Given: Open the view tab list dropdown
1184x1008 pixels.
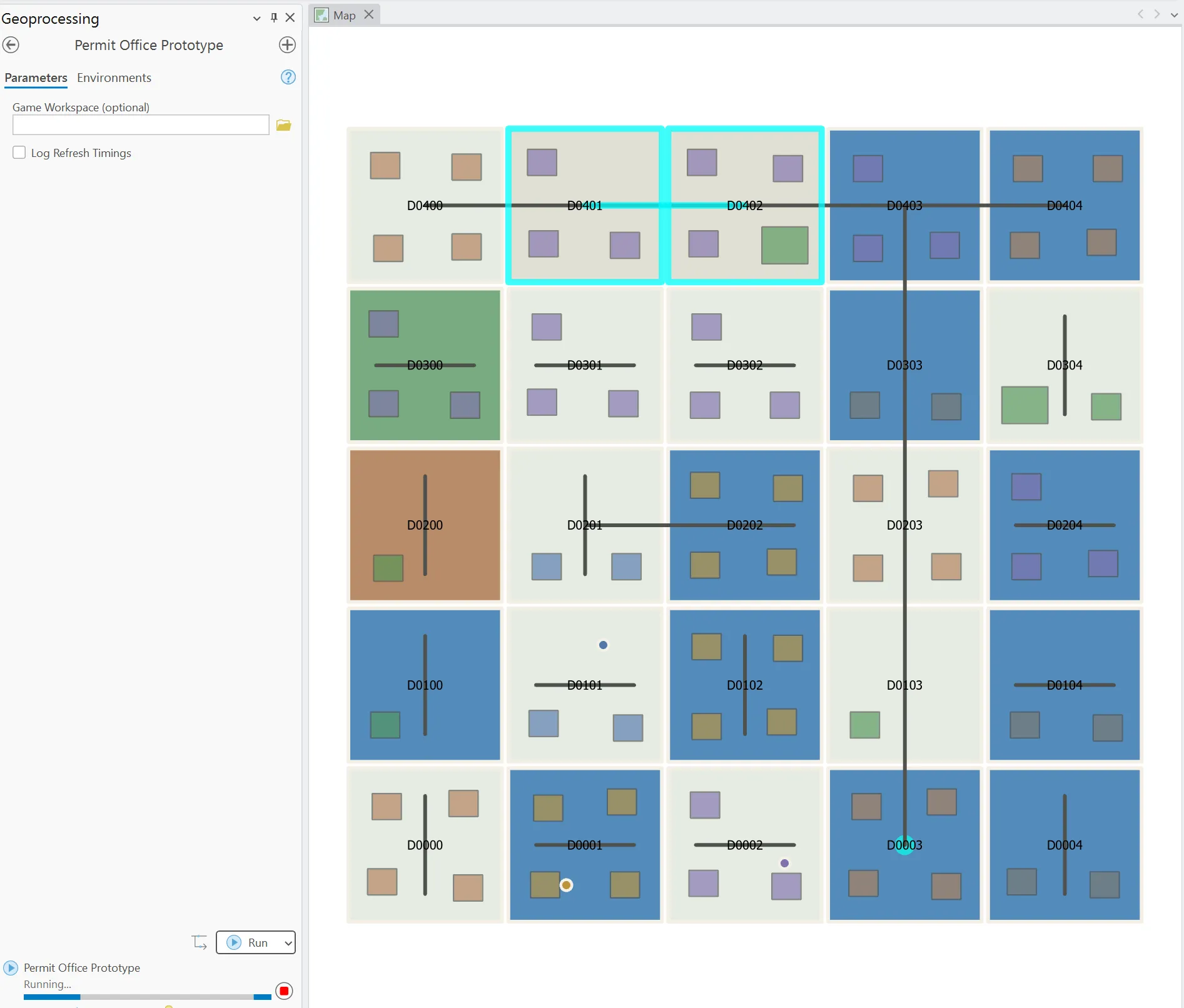Looking at the screenshot, I should pyautogui.click(x=1174, y=14).
